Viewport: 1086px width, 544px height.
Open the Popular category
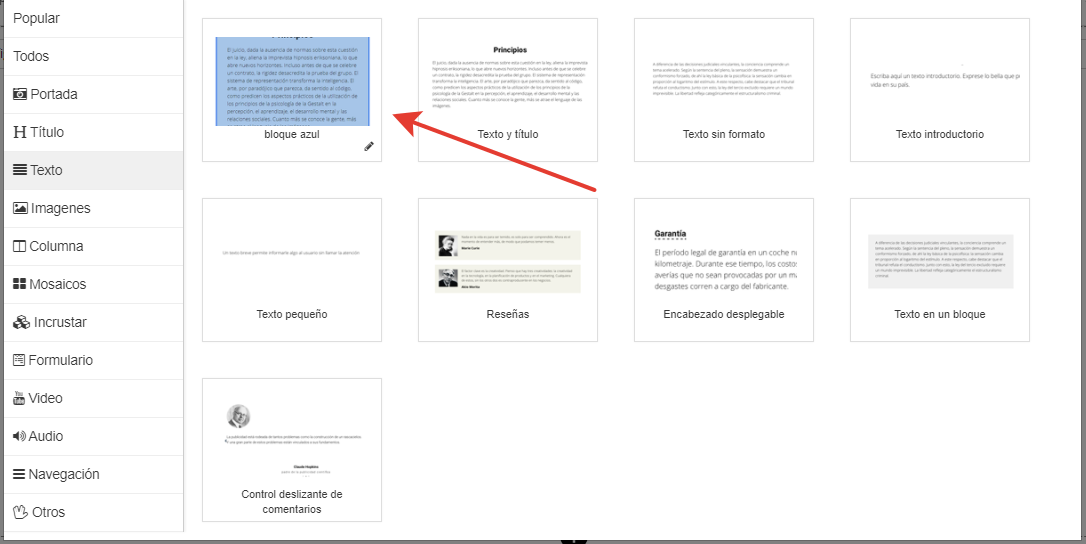(37, 19)
